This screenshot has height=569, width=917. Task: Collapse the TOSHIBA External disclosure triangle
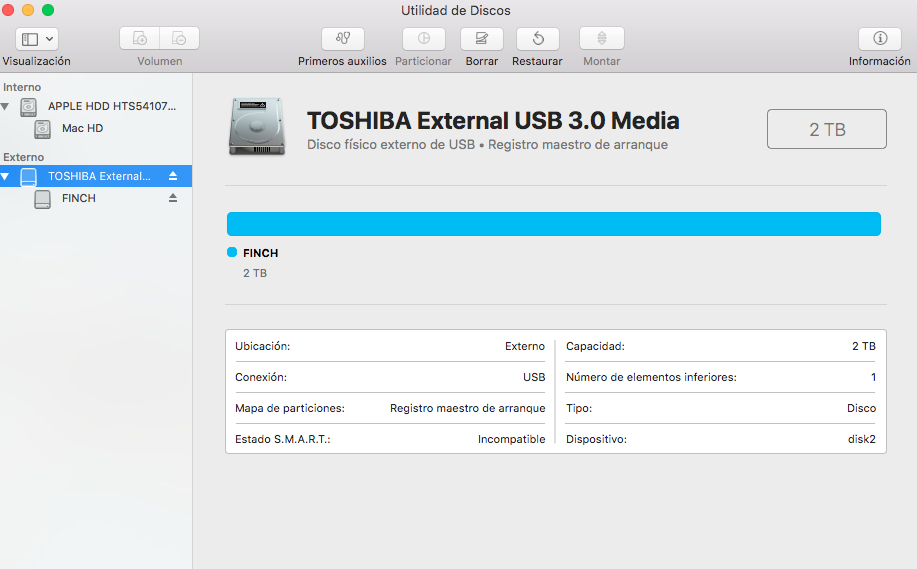point(5,176)
